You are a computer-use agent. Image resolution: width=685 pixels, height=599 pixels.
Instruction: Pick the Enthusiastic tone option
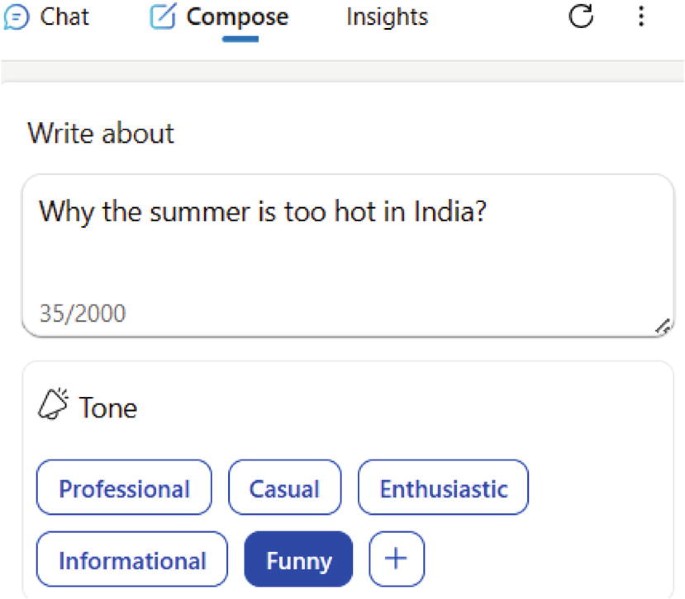443,488
